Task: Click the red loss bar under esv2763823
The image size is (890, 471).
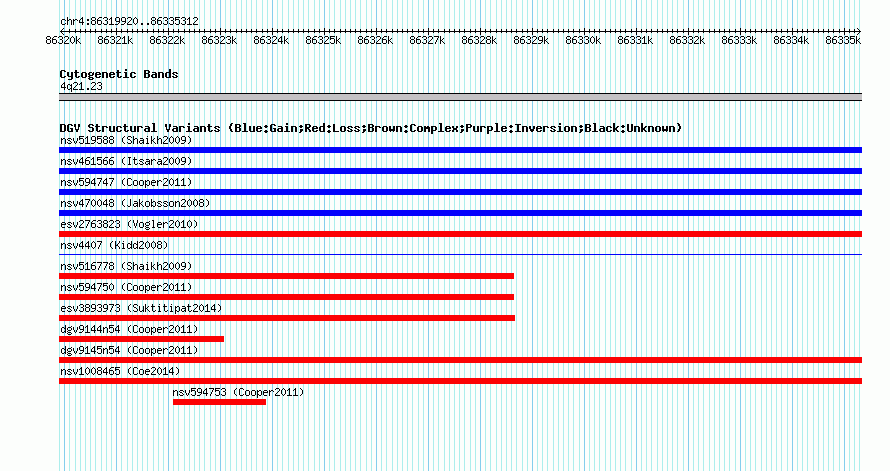Action: click(460, 234)
